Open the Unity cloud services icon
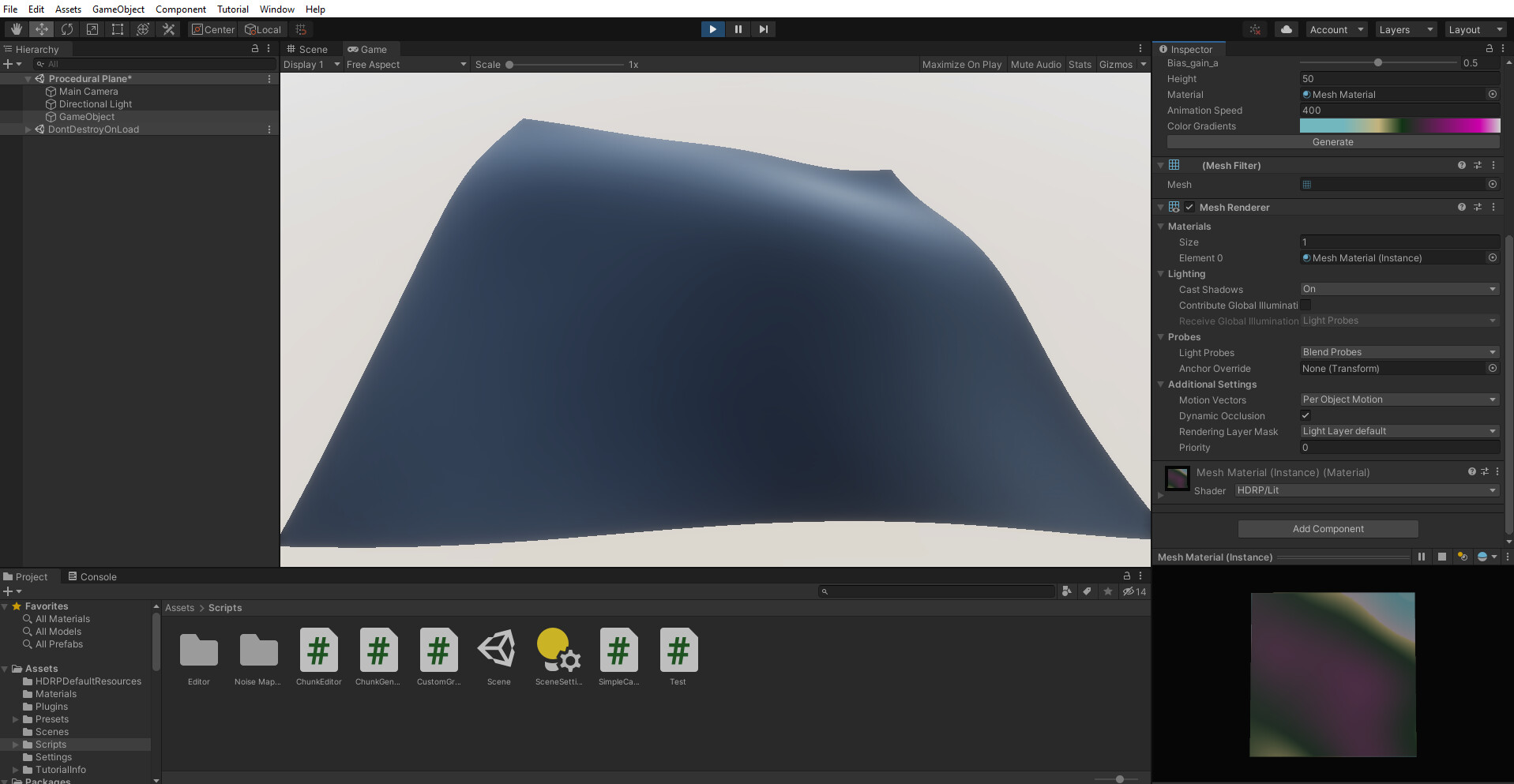 click(x=1286, y=29)
